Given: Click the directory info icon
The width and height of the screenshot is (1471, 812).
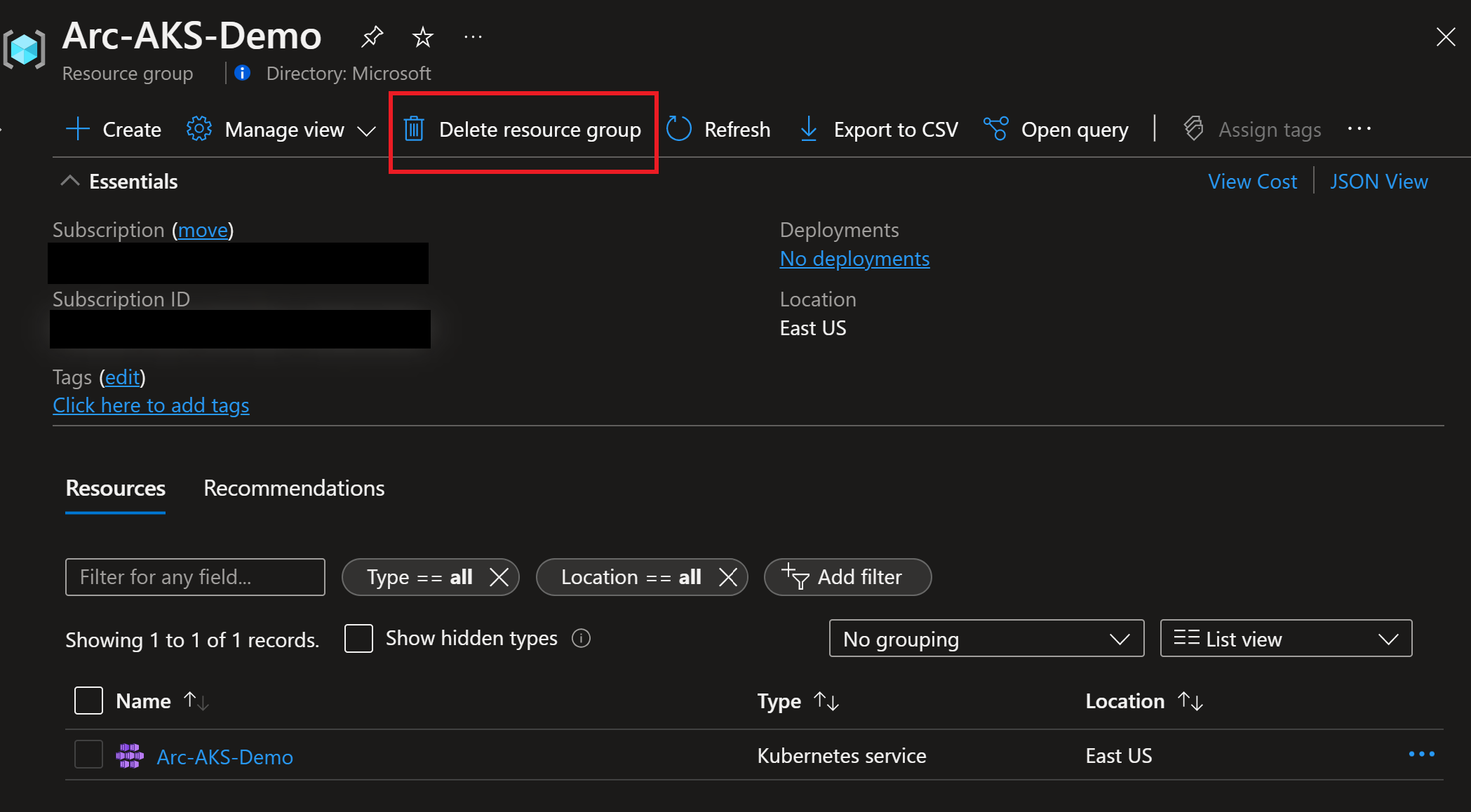Looking at the screenshot, I should 243,73.
